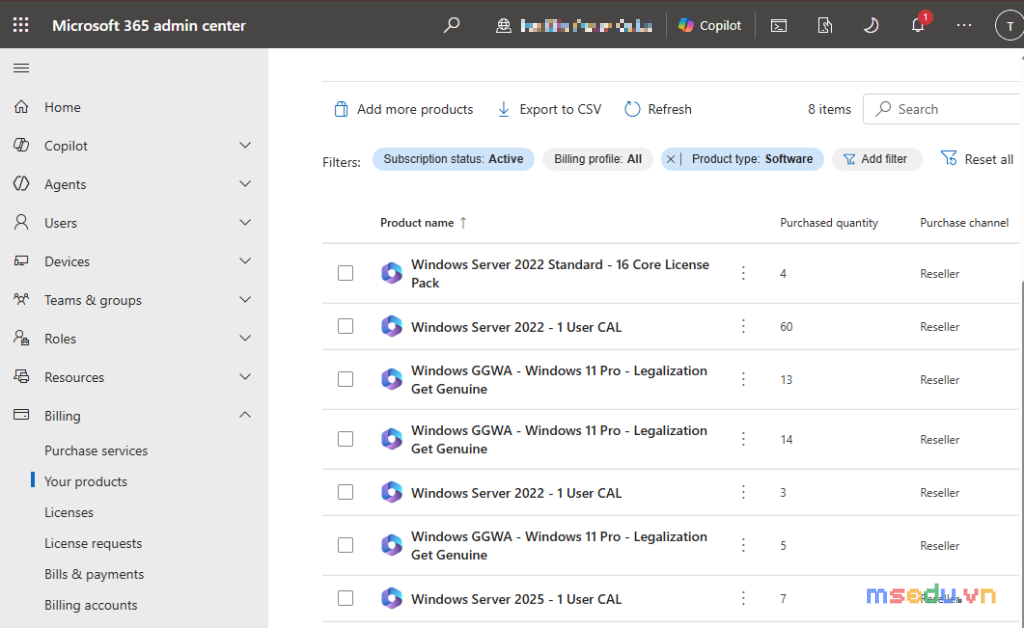Open the account avatar T
Image resolution: width=1024 pixels, height=628 pixels.
(x=1010, y=26)
